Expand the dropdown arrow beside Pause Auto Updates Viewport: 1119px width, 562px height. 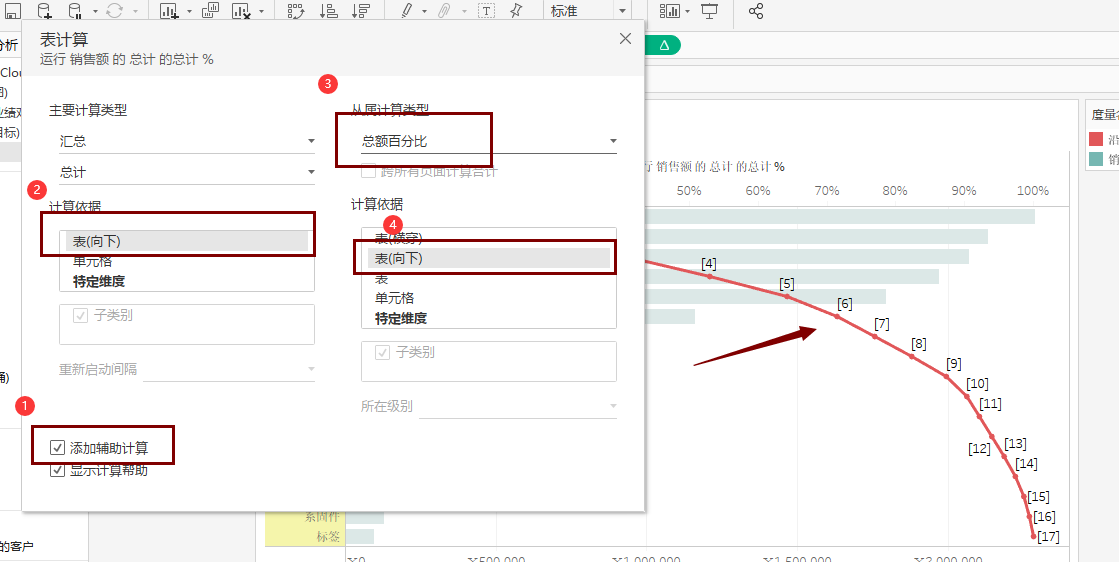point(96,11)
